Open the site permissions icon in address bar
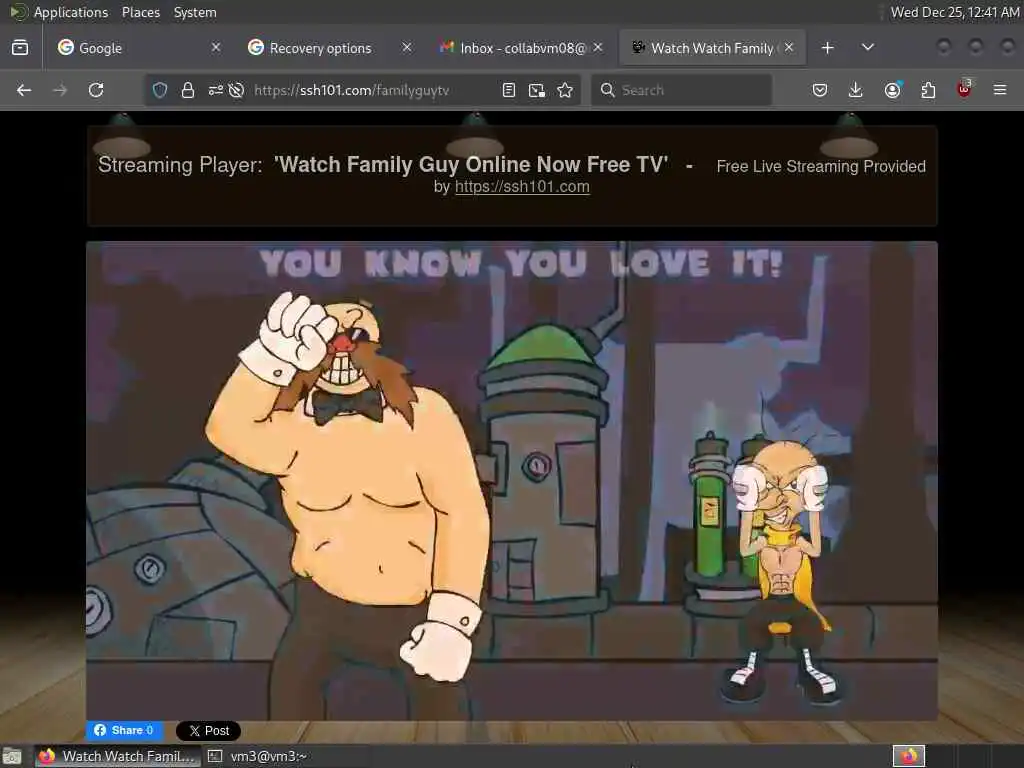The height and width of the screenshot is (768, 1024). [x=216, y=90]
